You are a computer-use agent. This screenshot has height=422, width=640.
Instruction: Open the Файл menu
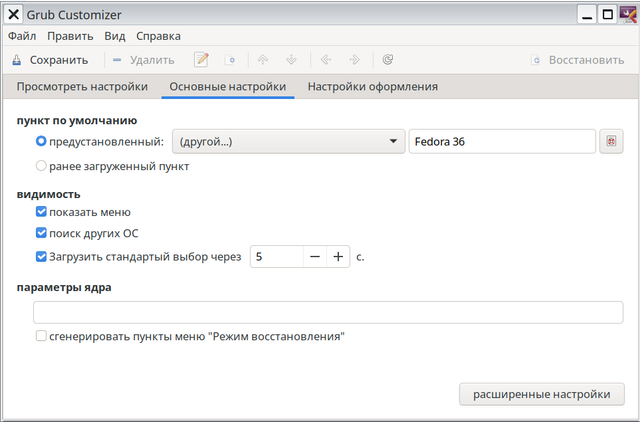22,36
